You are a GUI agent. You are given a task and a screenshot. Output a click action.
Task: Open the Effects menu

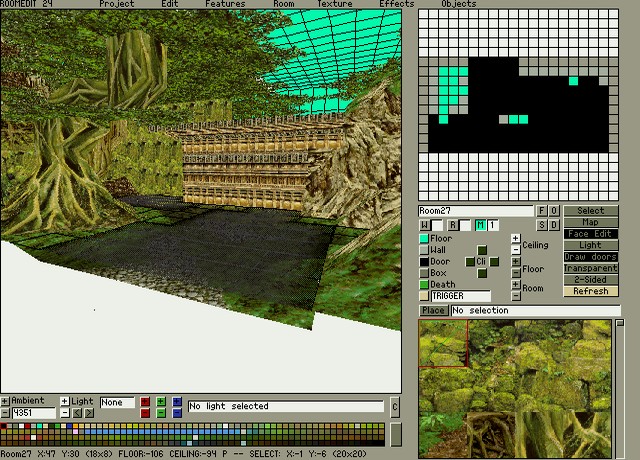coord(396,4)
